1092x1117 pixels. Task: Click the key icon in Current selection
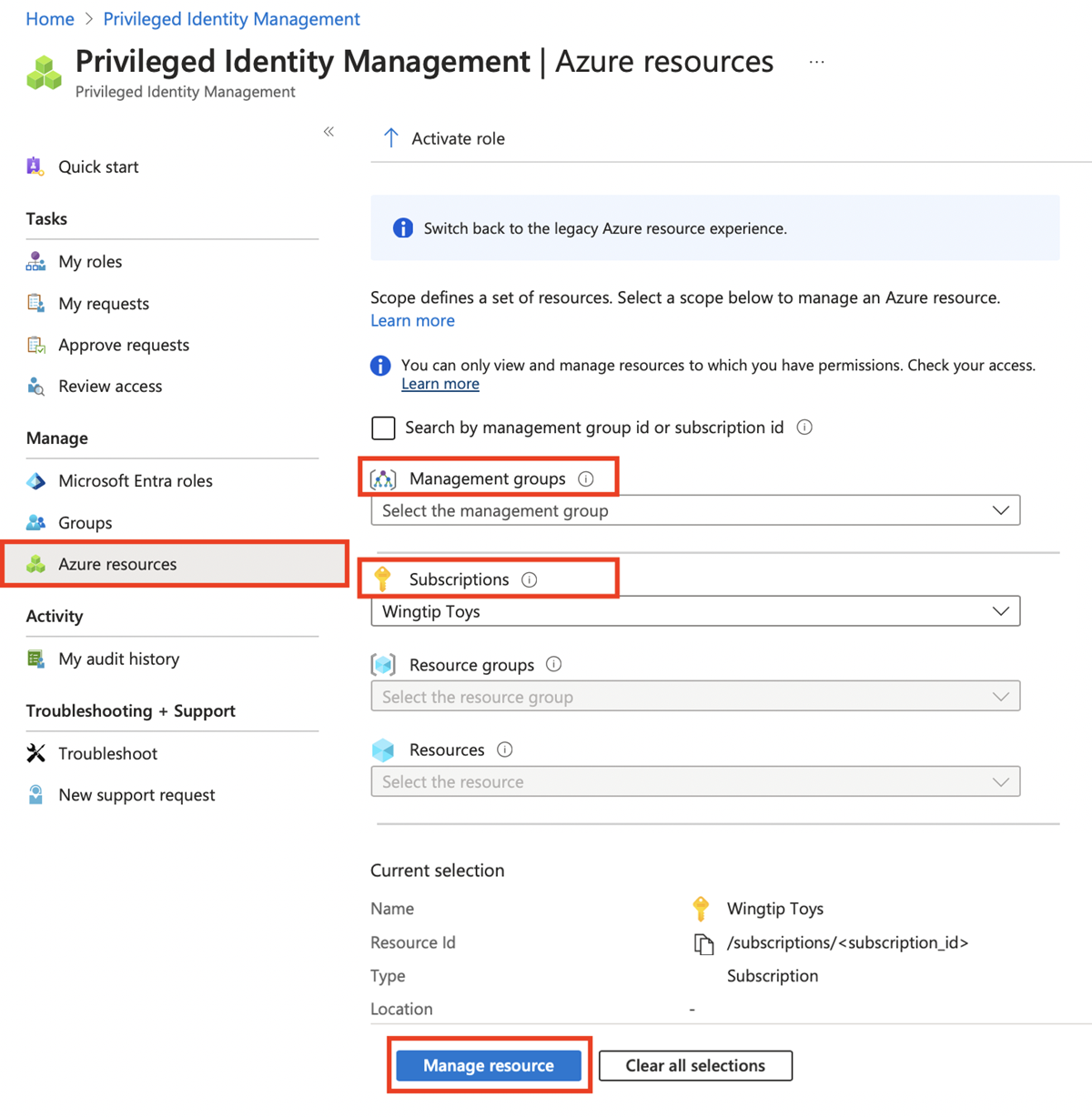point(701,909)
